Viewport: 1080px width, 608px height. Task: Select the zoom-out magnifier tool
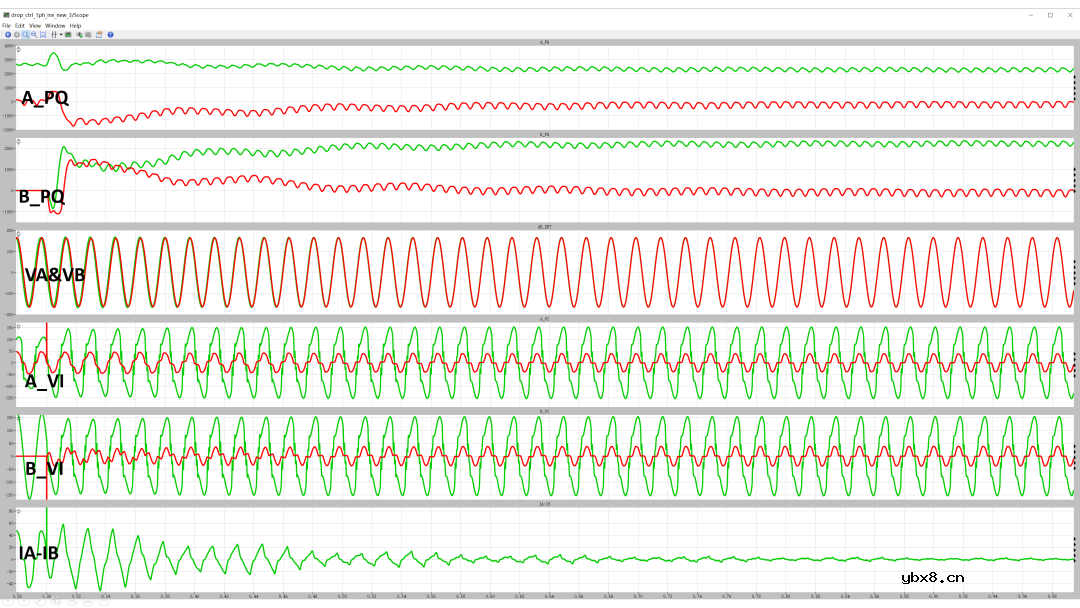[x=34, y=34]
